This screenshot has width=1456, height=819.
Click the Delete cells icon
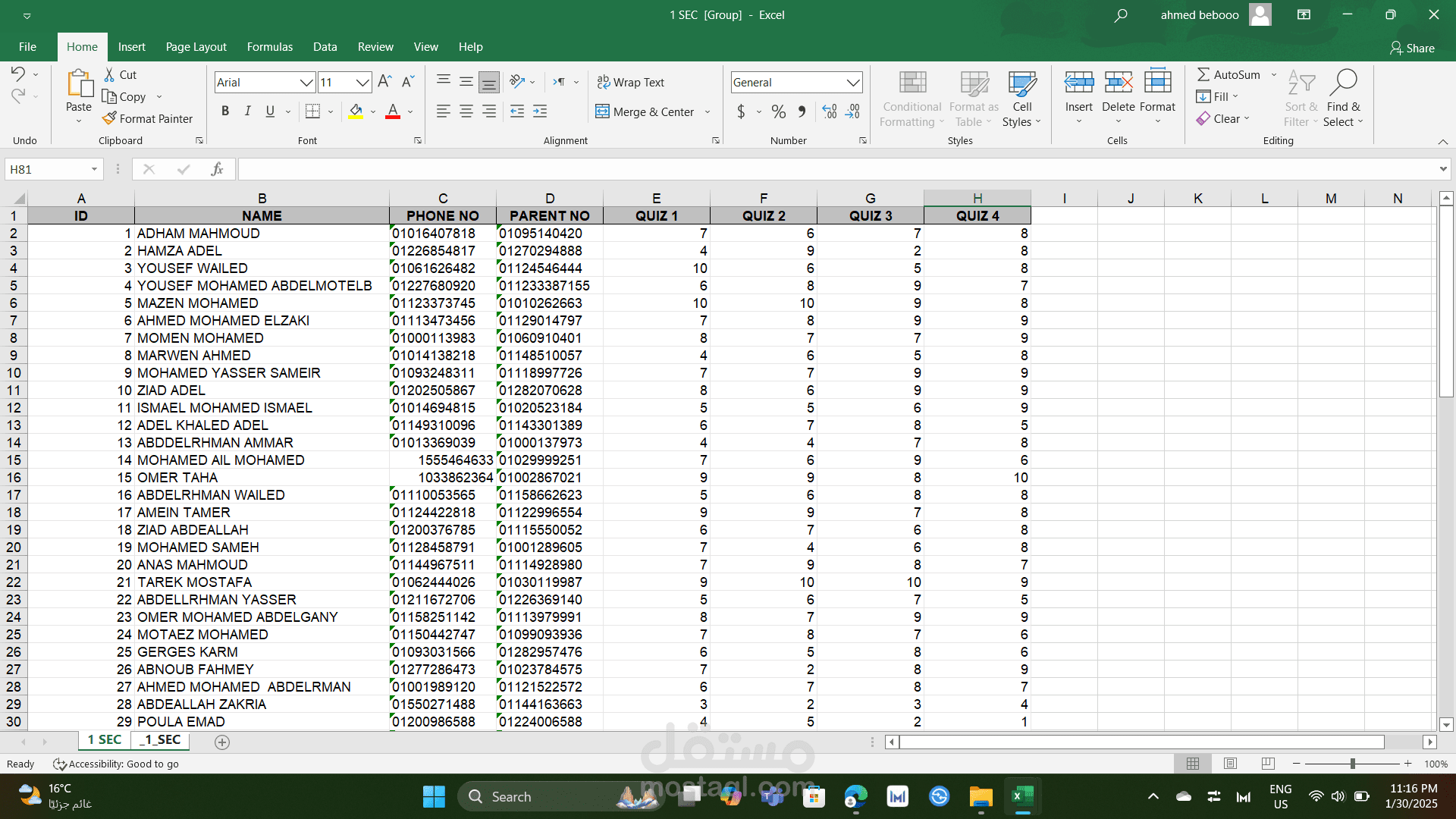point(1119,82)
